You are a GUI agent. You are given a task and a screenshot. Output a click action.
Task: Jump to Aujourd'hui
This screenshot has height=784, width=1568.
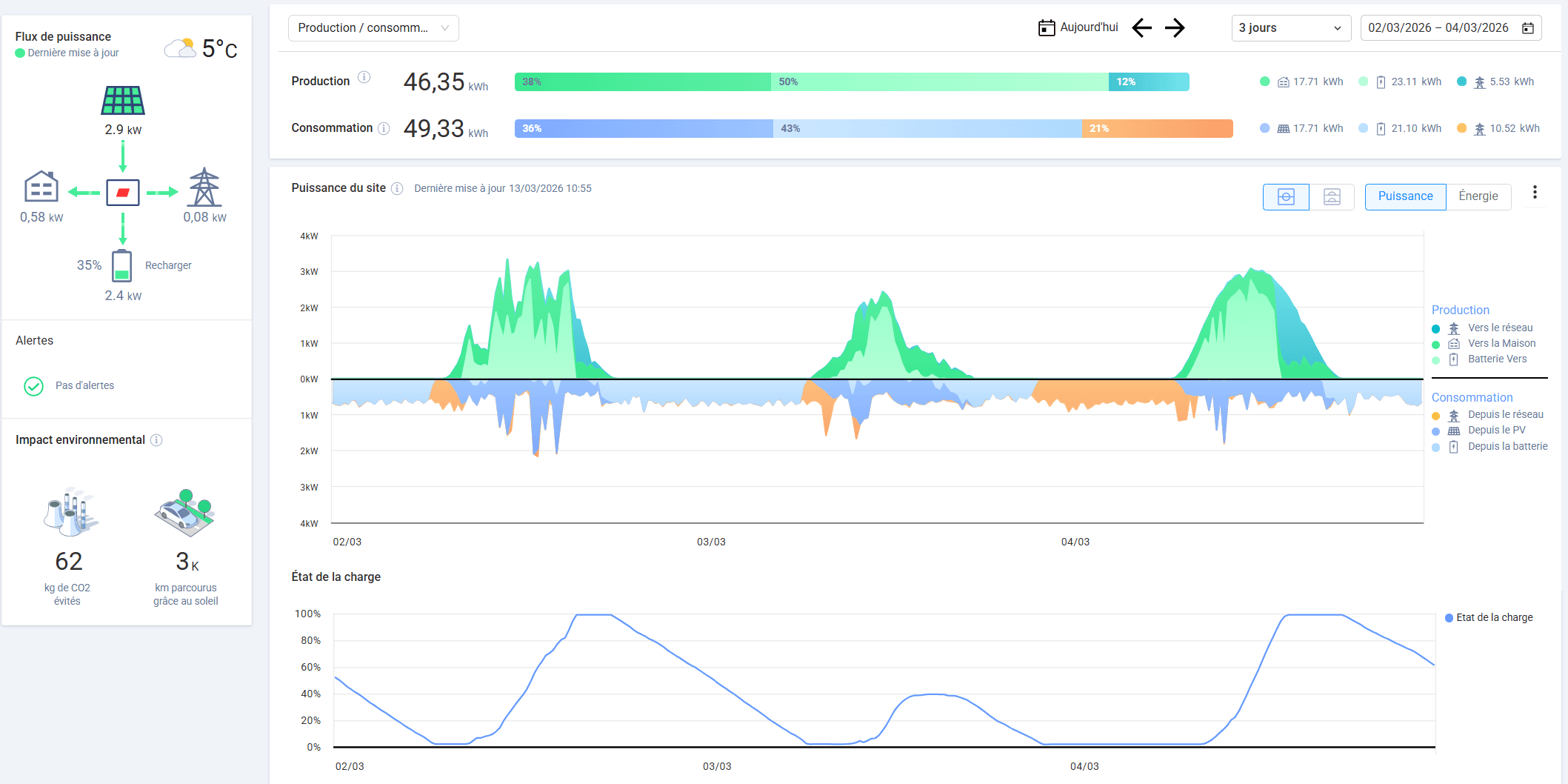[1078, 28]
